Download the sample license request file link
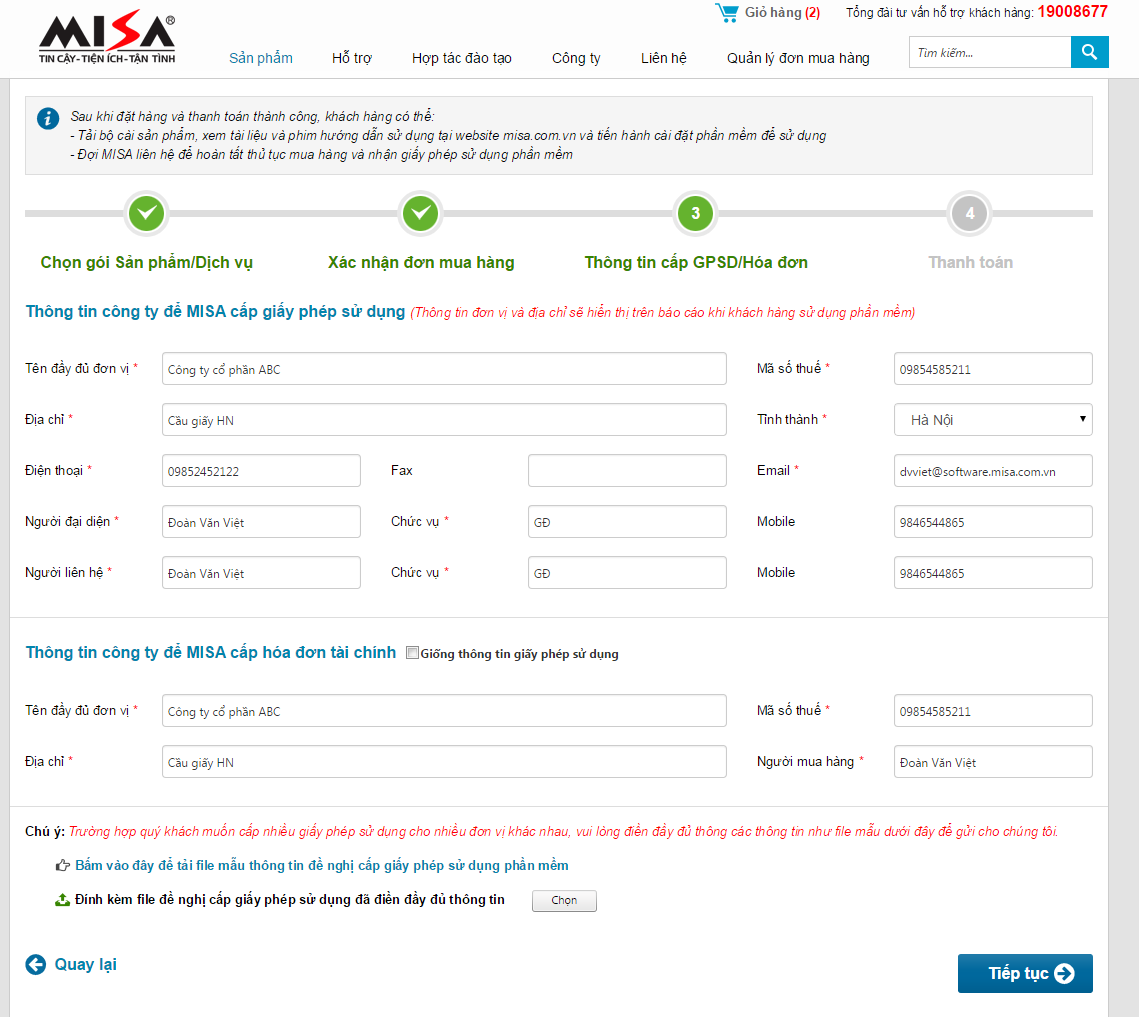Screen dimensions: 1139x1017 (321, 865)
